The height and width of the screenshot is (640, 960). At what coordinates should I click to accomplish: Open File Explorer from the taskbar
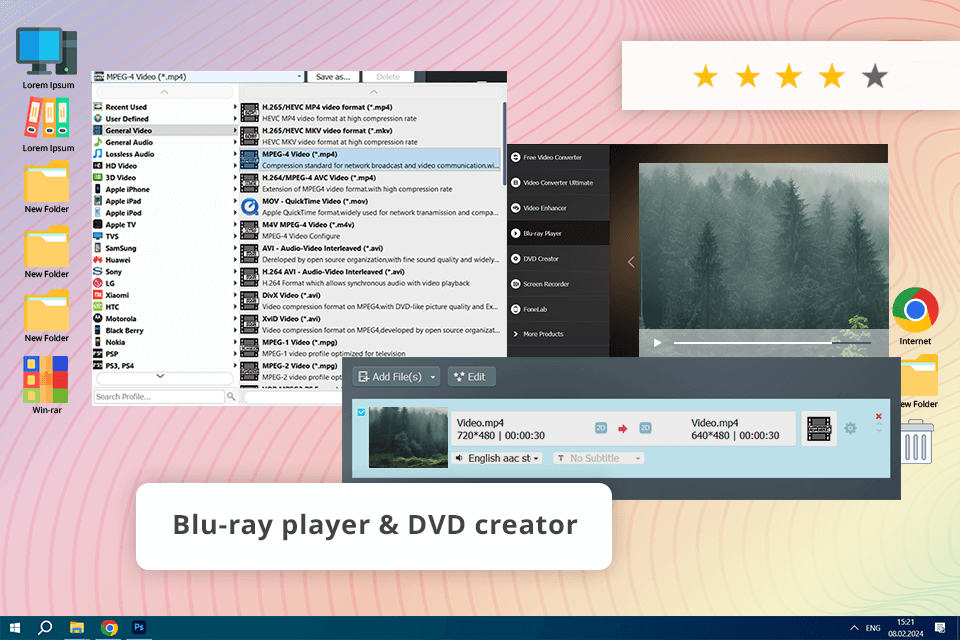77,628
